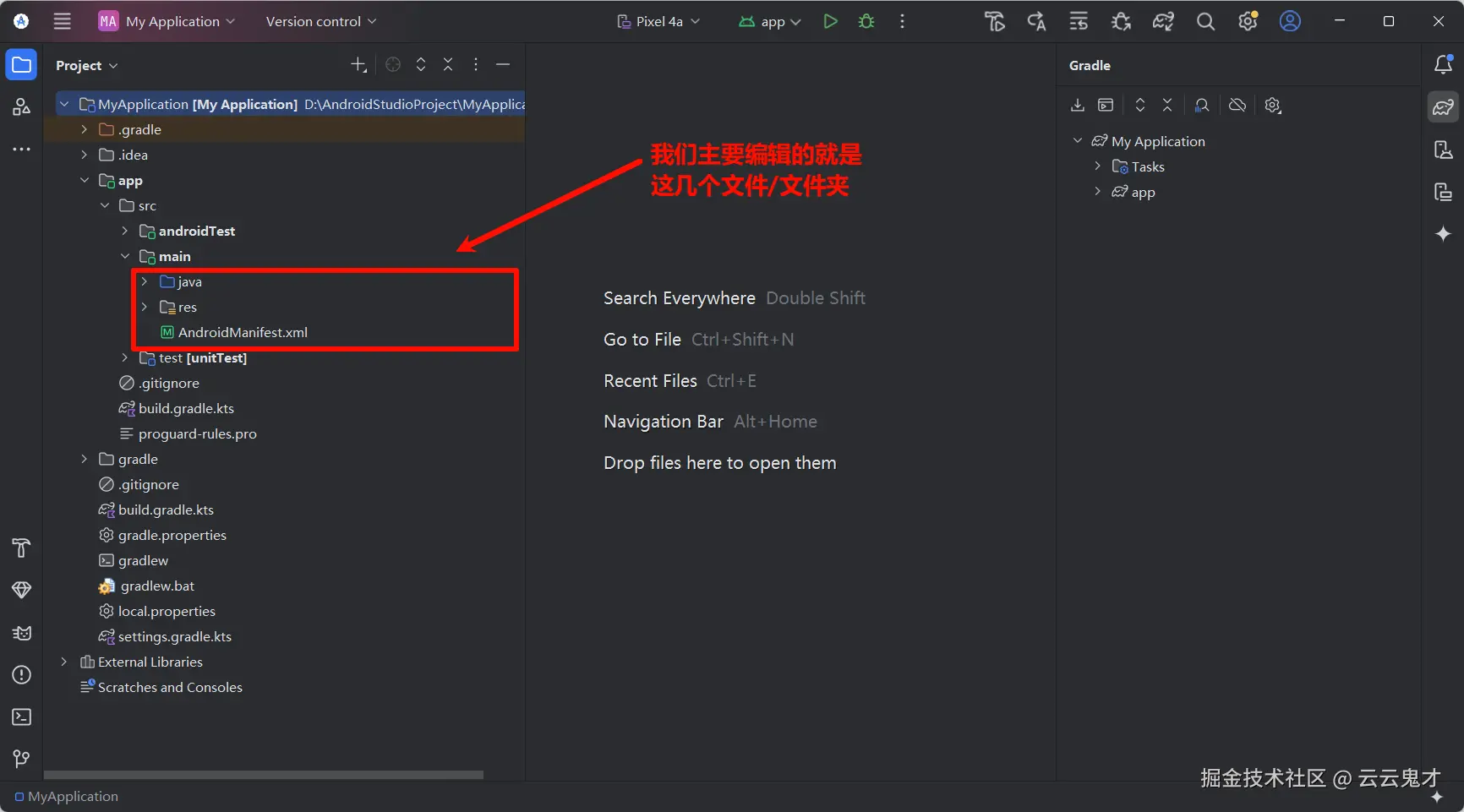
Task: Select app build.gradle.kts under proguard
Action: [x=176, y=408]
